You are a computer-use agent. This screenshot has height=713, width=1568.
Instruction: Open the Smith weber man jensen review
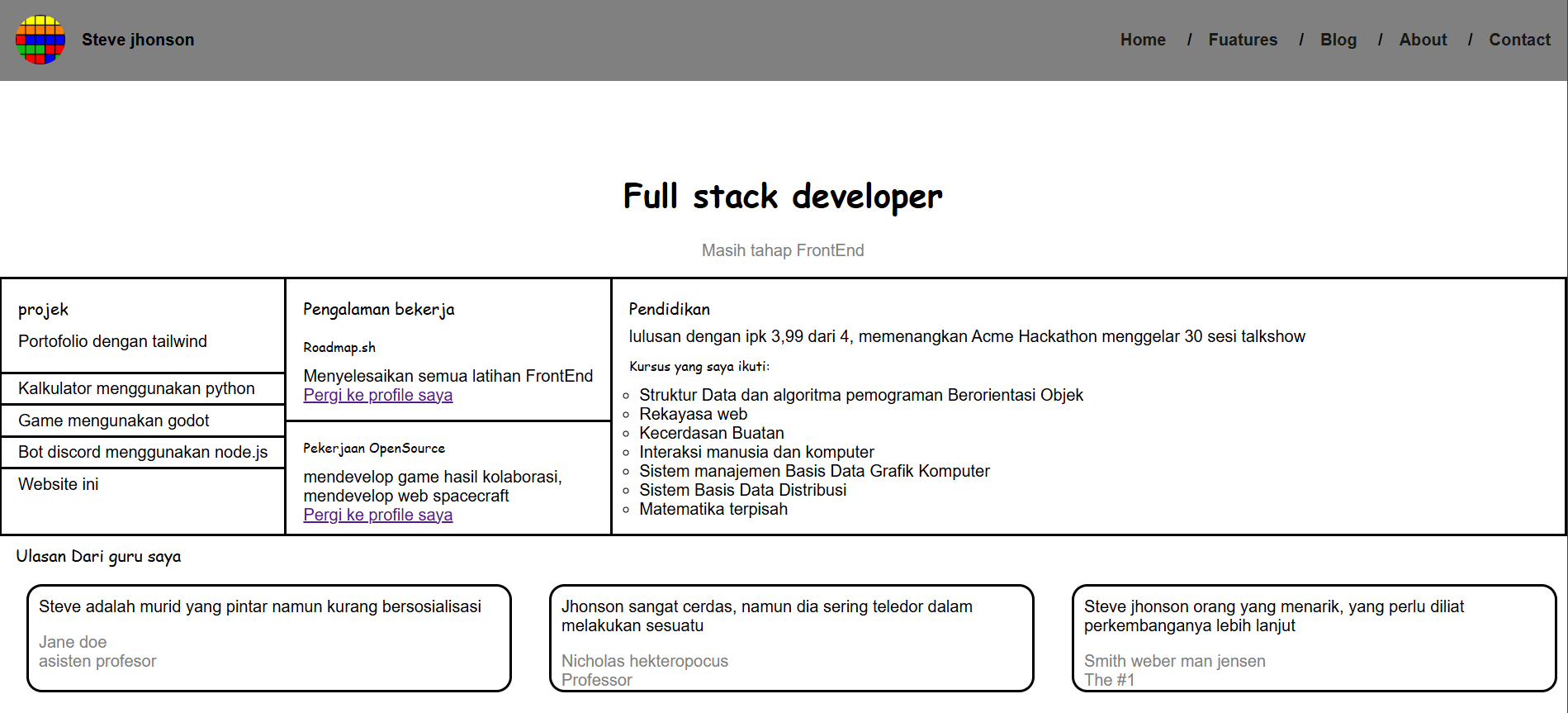point(1313,637)
